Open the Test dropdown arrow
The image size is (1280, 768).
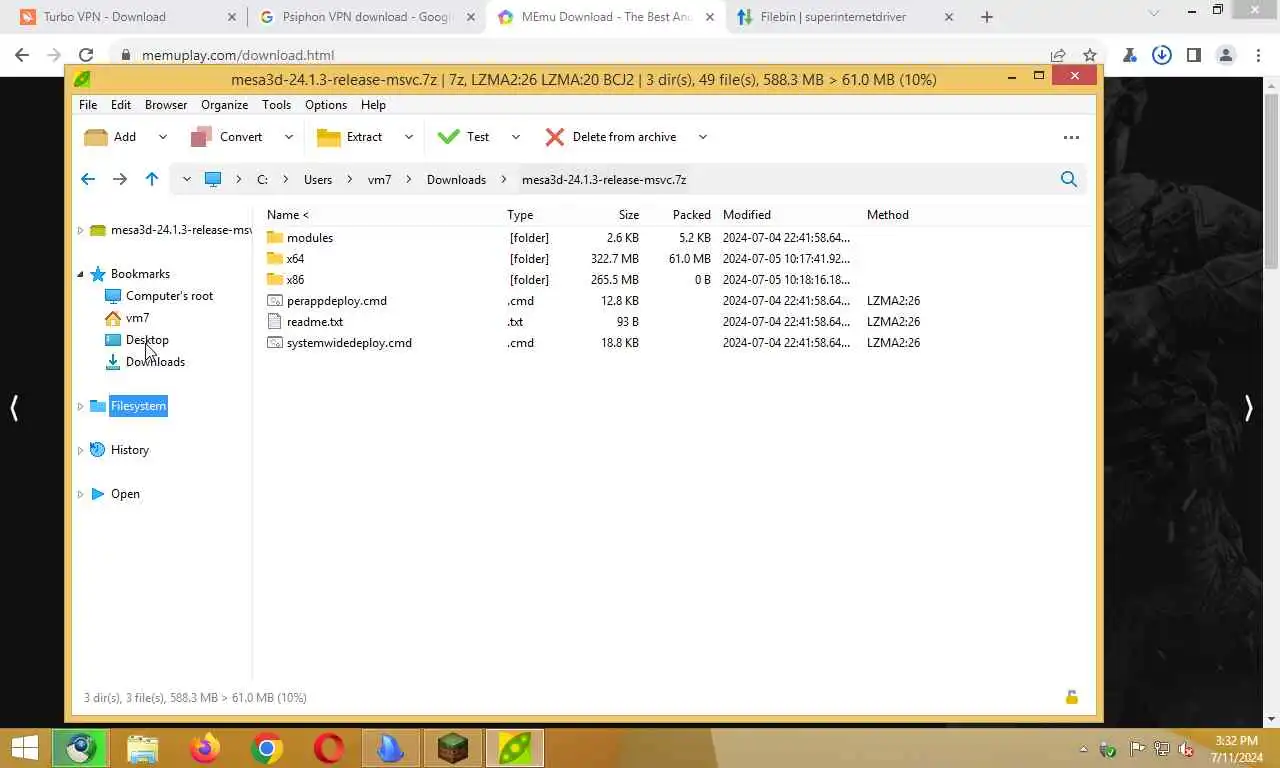(516, 137)
